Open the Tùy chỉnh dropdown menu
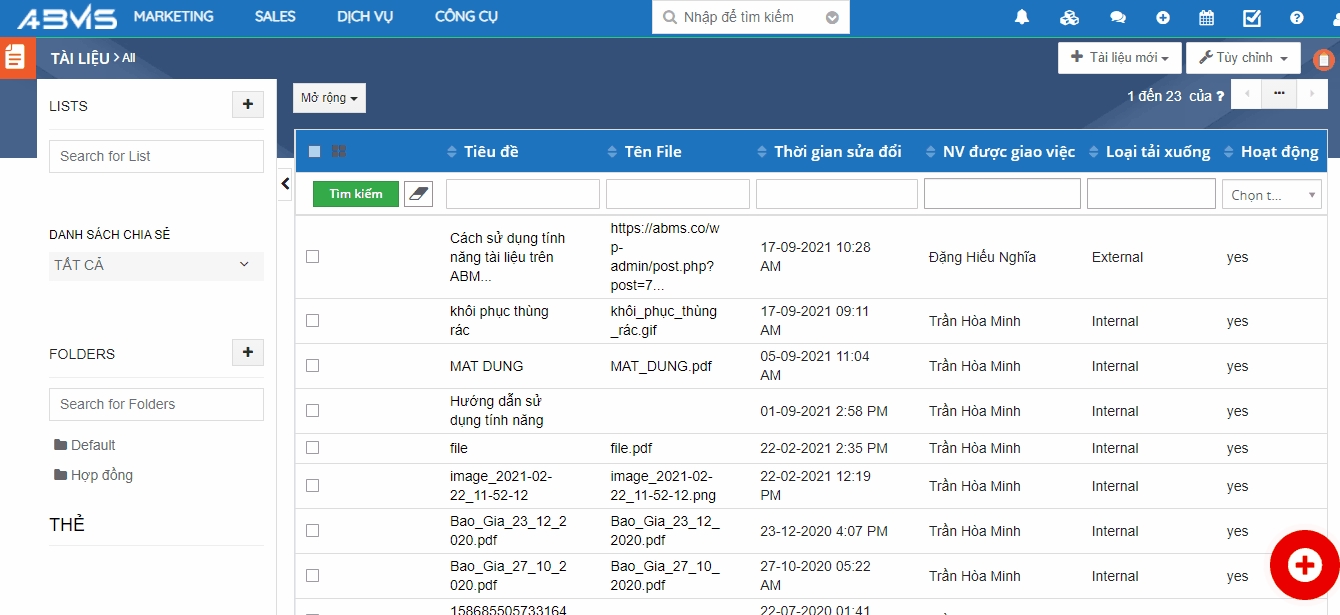 1243,58
